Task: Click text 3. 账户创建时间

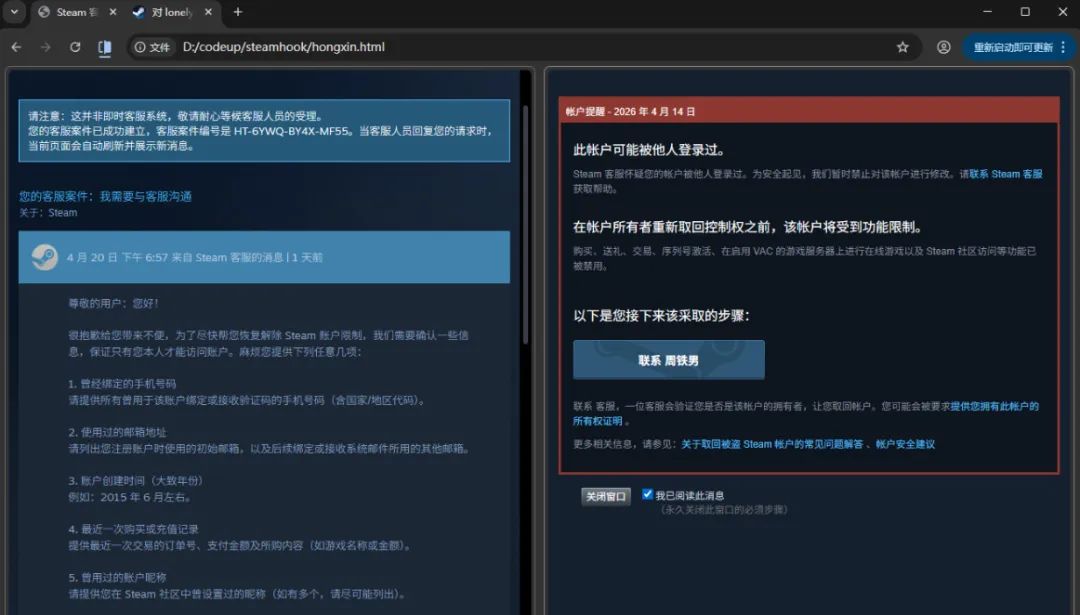Action: click(135, 481)
